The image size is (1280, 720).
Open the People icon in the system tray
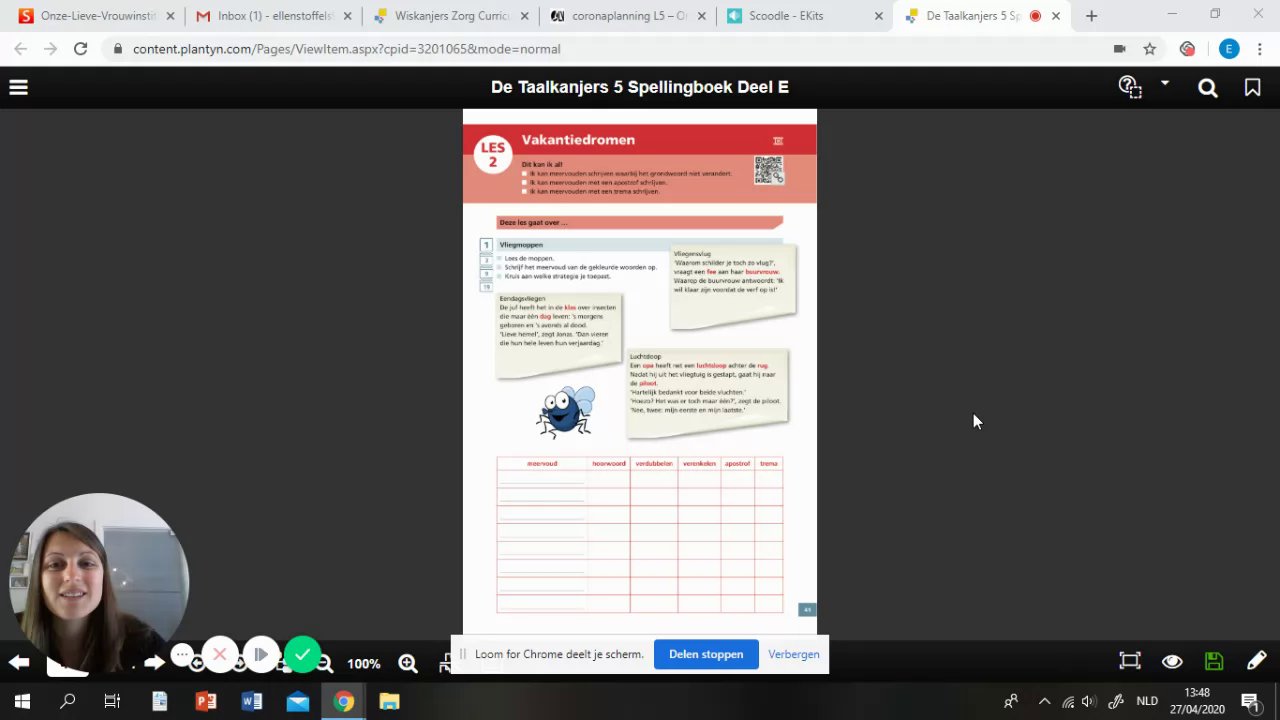click(x=1012, y=701)
